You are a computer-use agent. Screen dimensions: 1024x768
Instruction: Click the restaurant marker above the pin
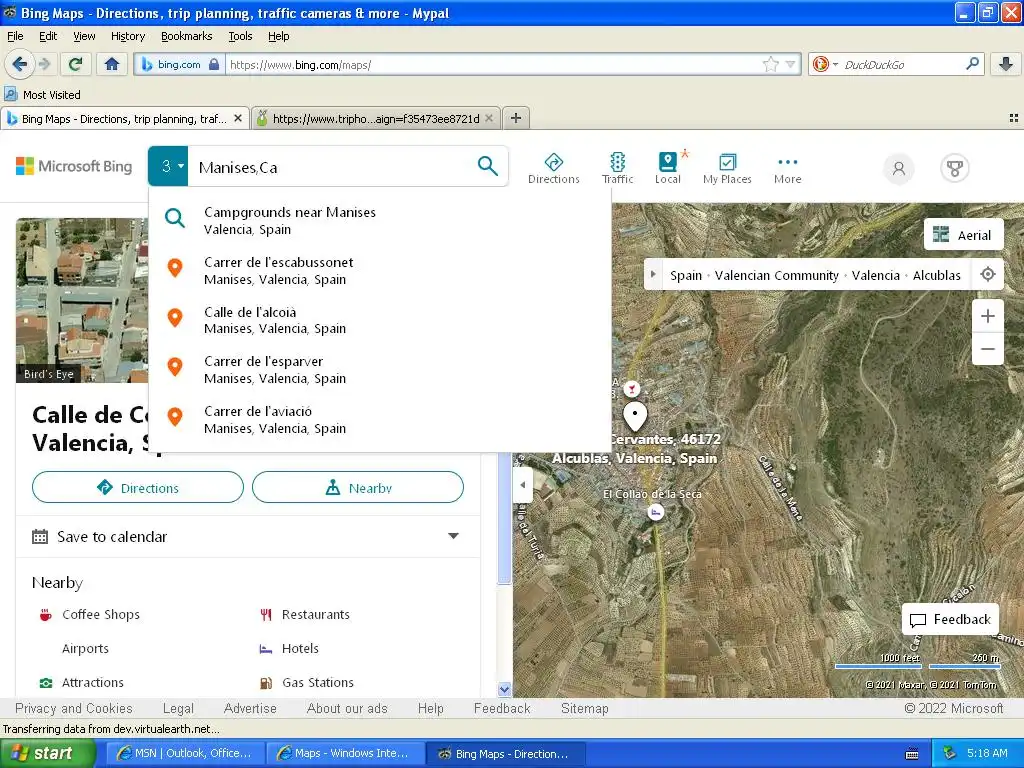point(632,389)
